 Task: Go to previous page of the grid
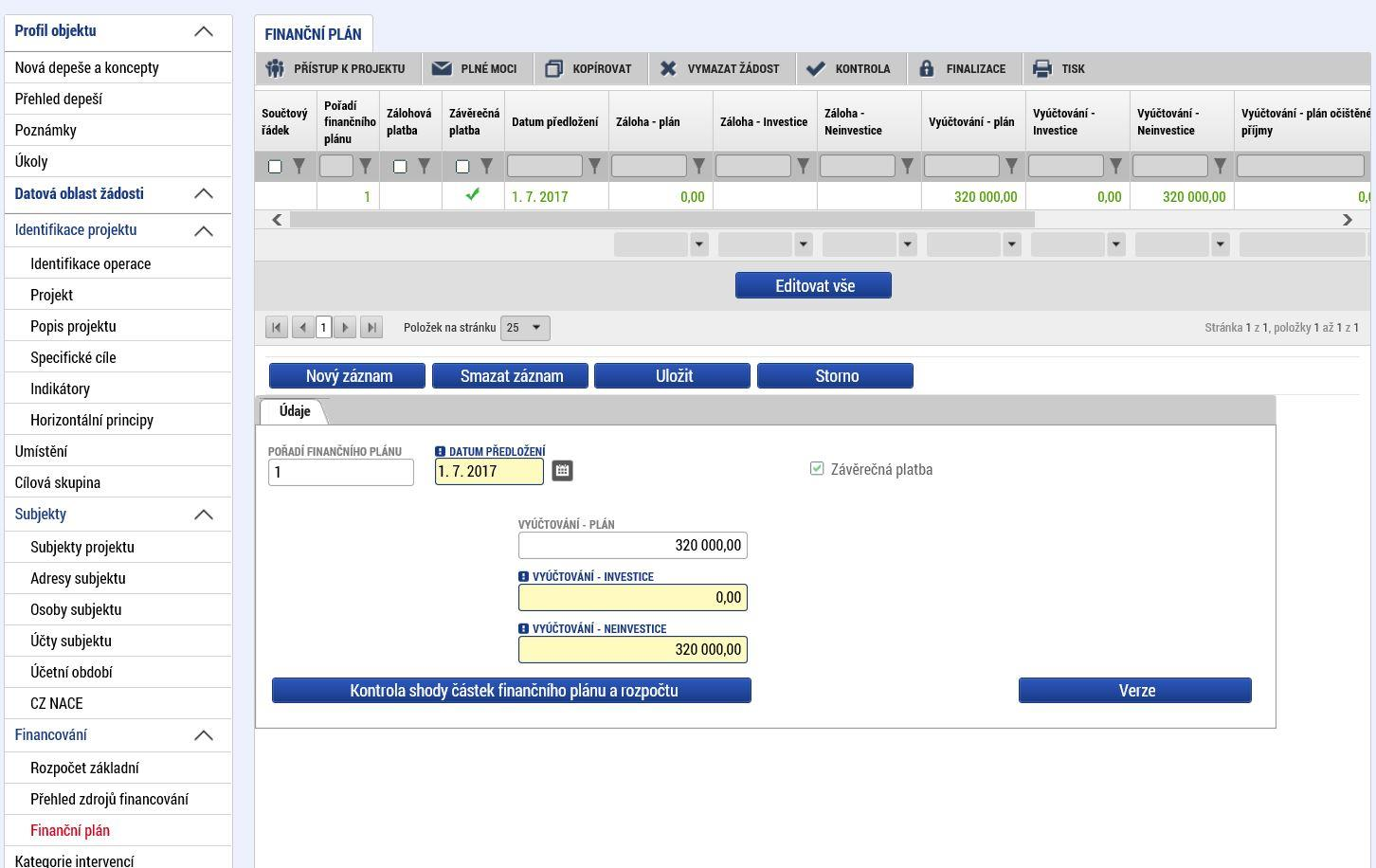tap(302, 327)
